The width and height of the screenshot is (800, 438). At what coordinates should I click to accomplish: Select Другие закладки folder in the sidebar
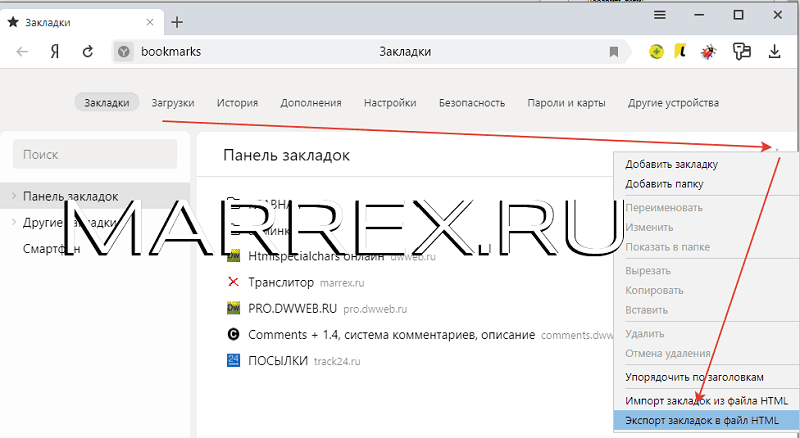pos(70,223)
